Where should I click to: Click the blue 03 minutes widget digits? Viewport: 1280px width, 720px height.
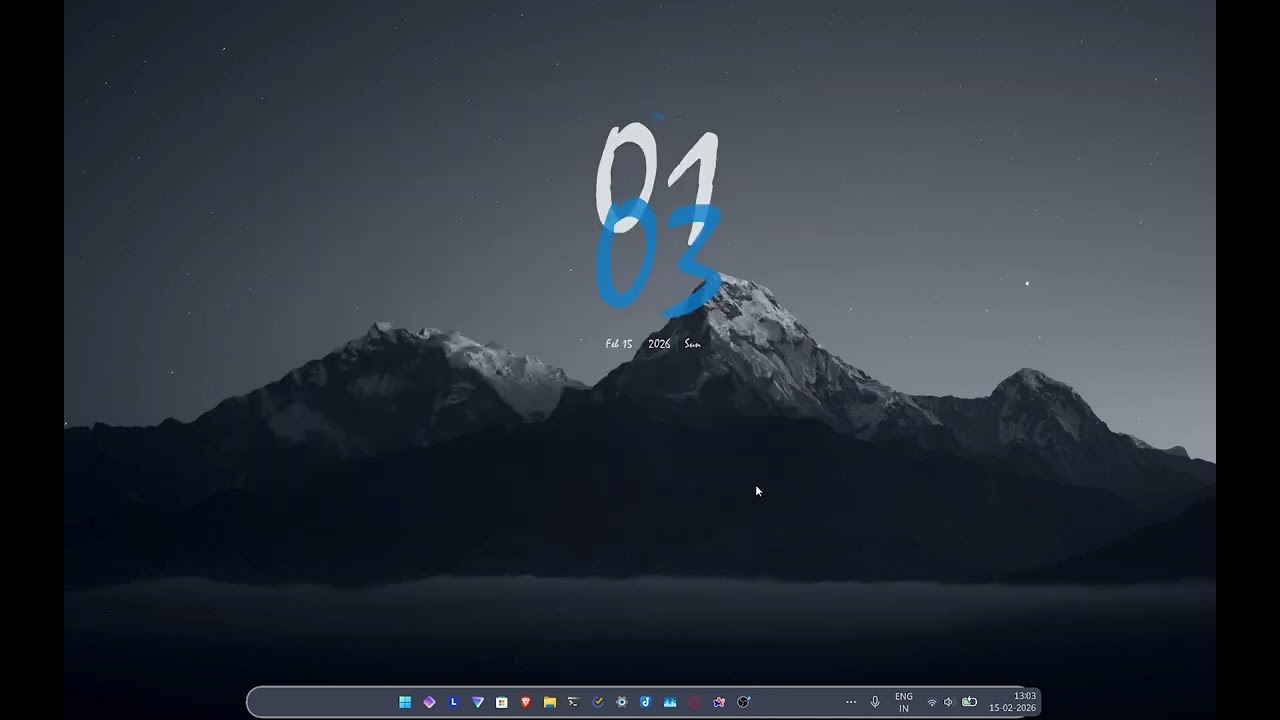658,258
